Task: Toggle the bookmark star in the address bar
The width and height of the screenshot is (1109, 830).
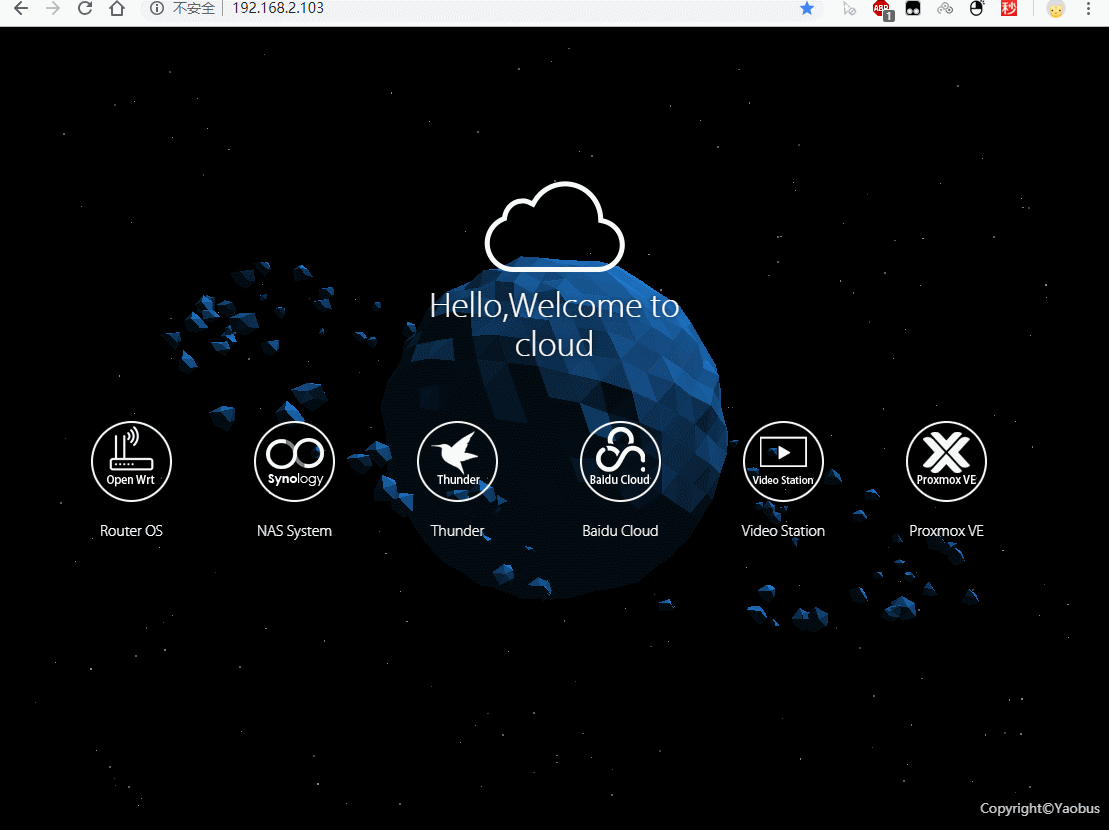Action: (x=807, y=9)
